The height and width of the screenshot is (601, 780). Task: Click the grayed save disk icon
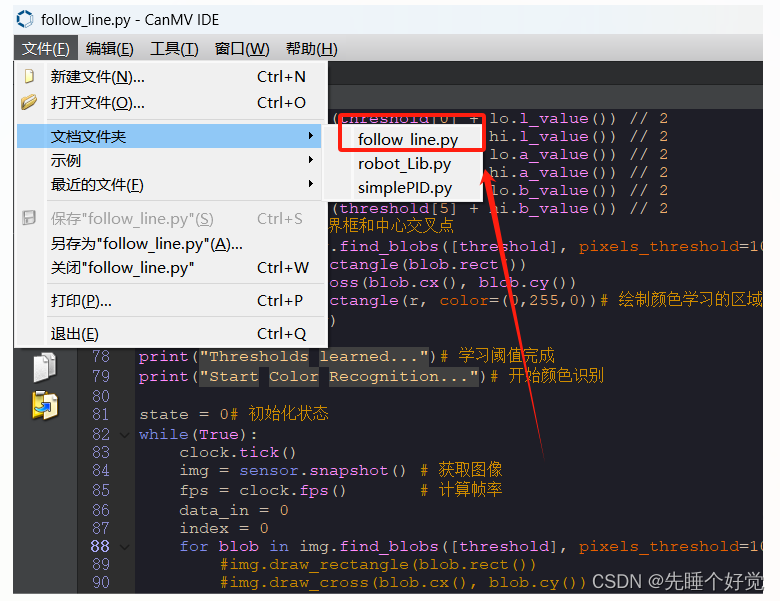pos(29,218)
